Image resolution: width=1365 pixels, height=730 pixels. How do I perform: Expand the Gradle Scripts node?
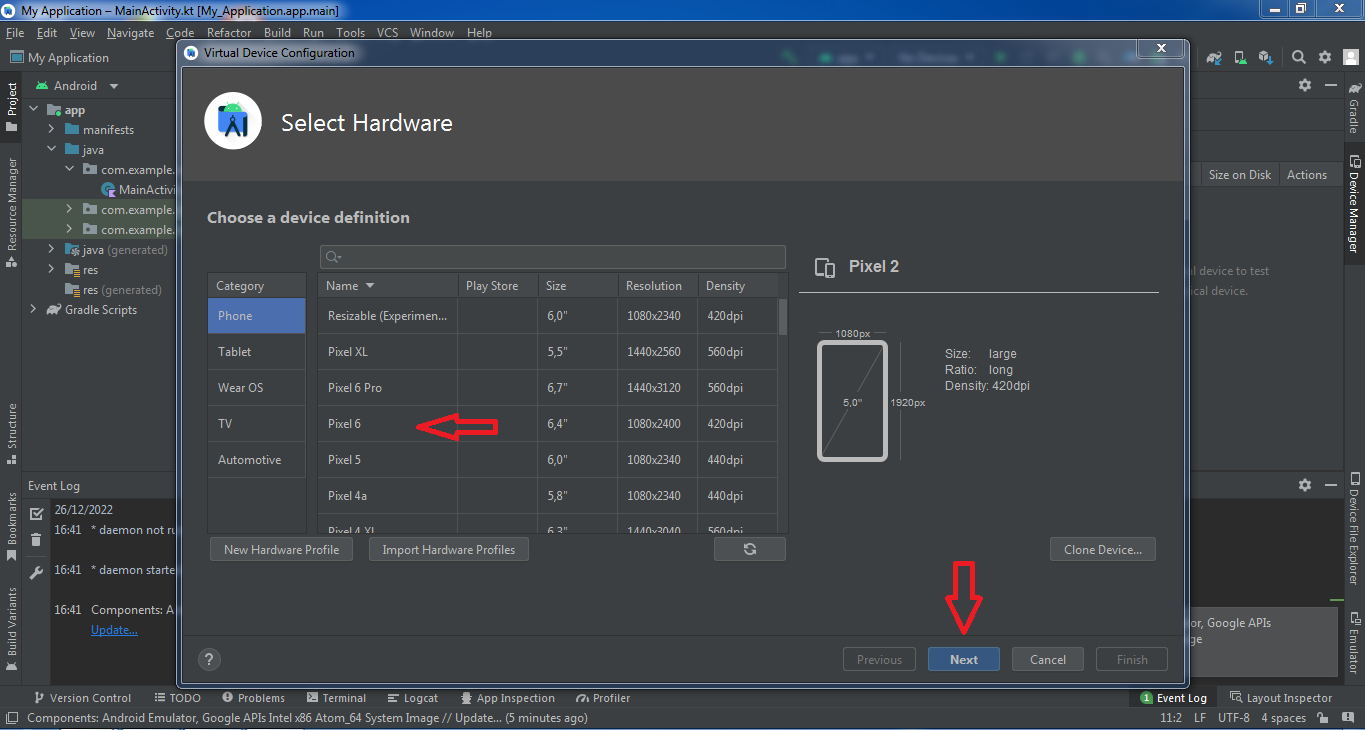click(33, 310)
